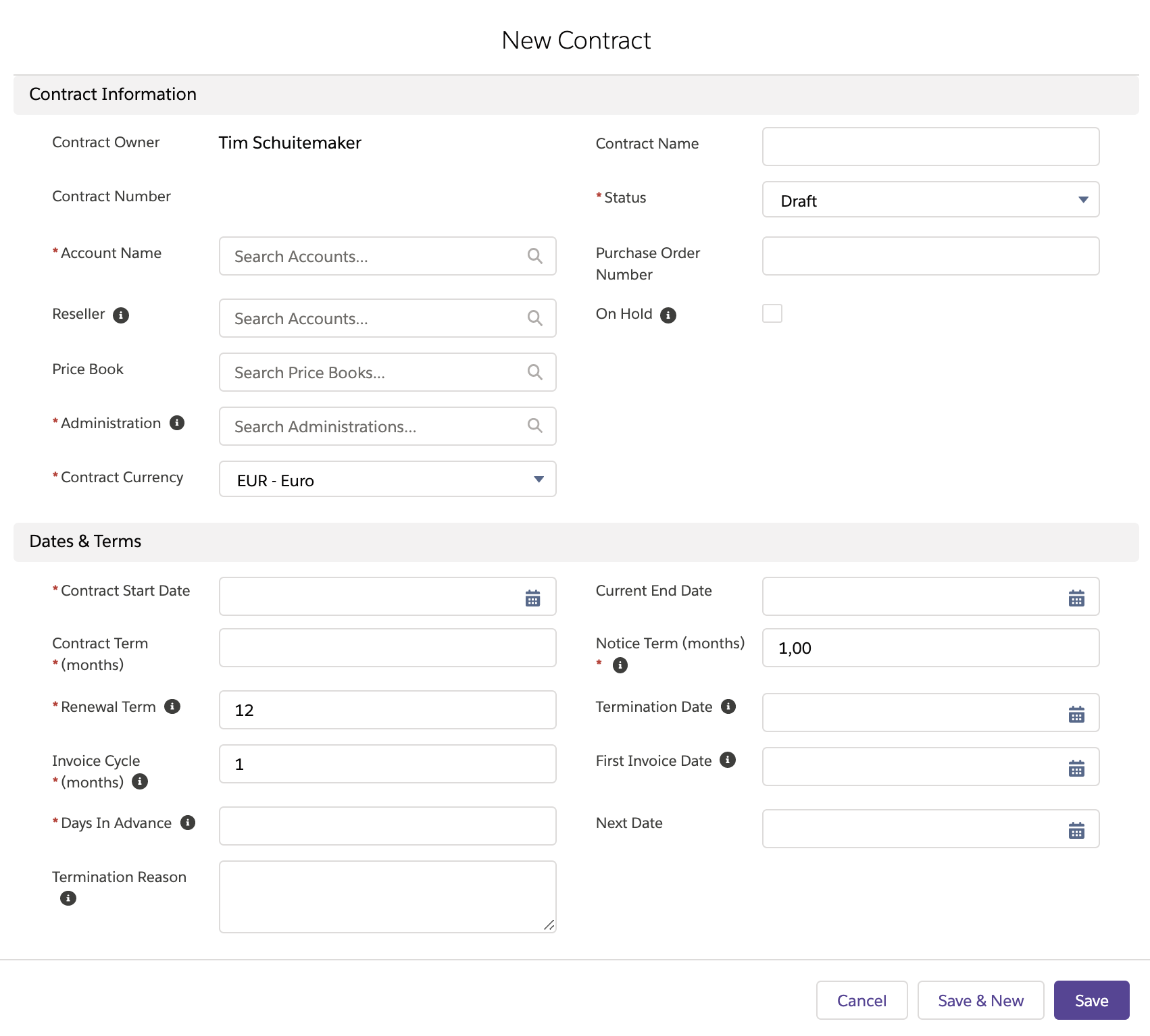
Task: Click the Reseller info icon
Action: point(121,315)
